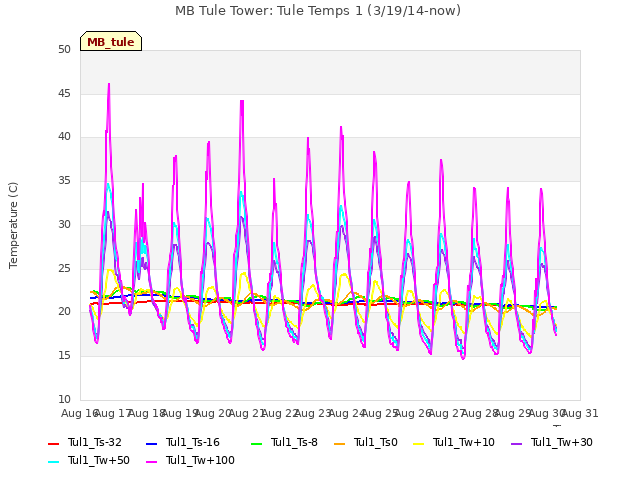Click the 40 y-axis tick label

click(x=64, y=137)
